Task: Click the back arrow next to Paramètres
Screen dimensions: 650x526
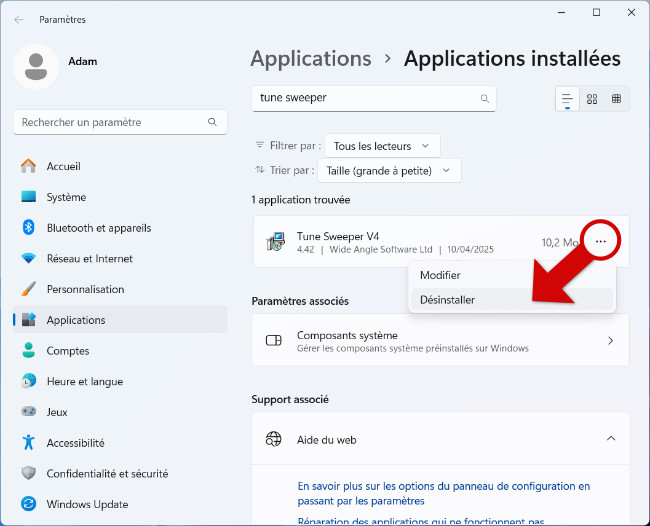Action: [x=19, y=19]
